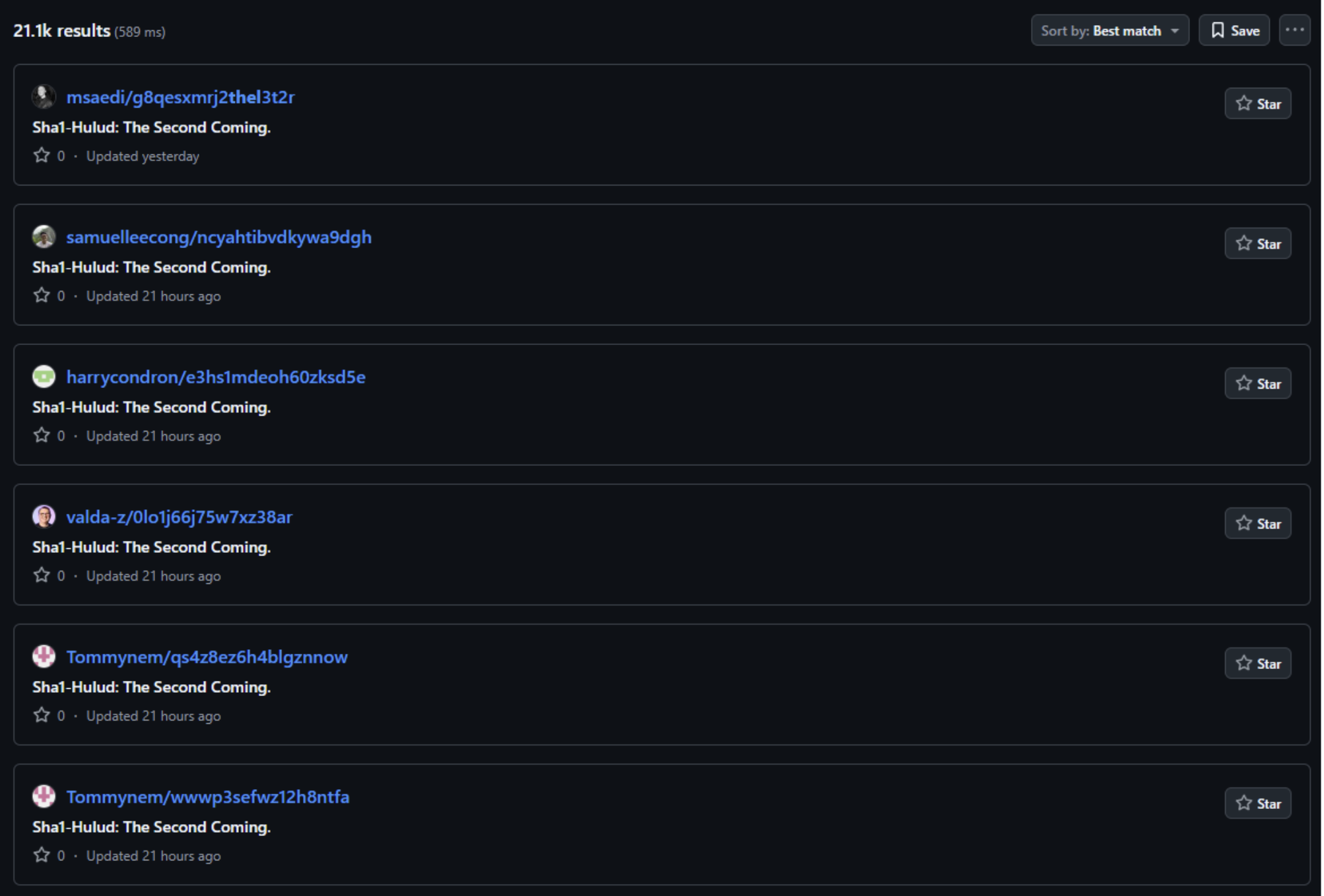Star the msaedi/g8qesxmrj2thel3t2r repository
The image size is (1324, 896).
coord(1257,104)
